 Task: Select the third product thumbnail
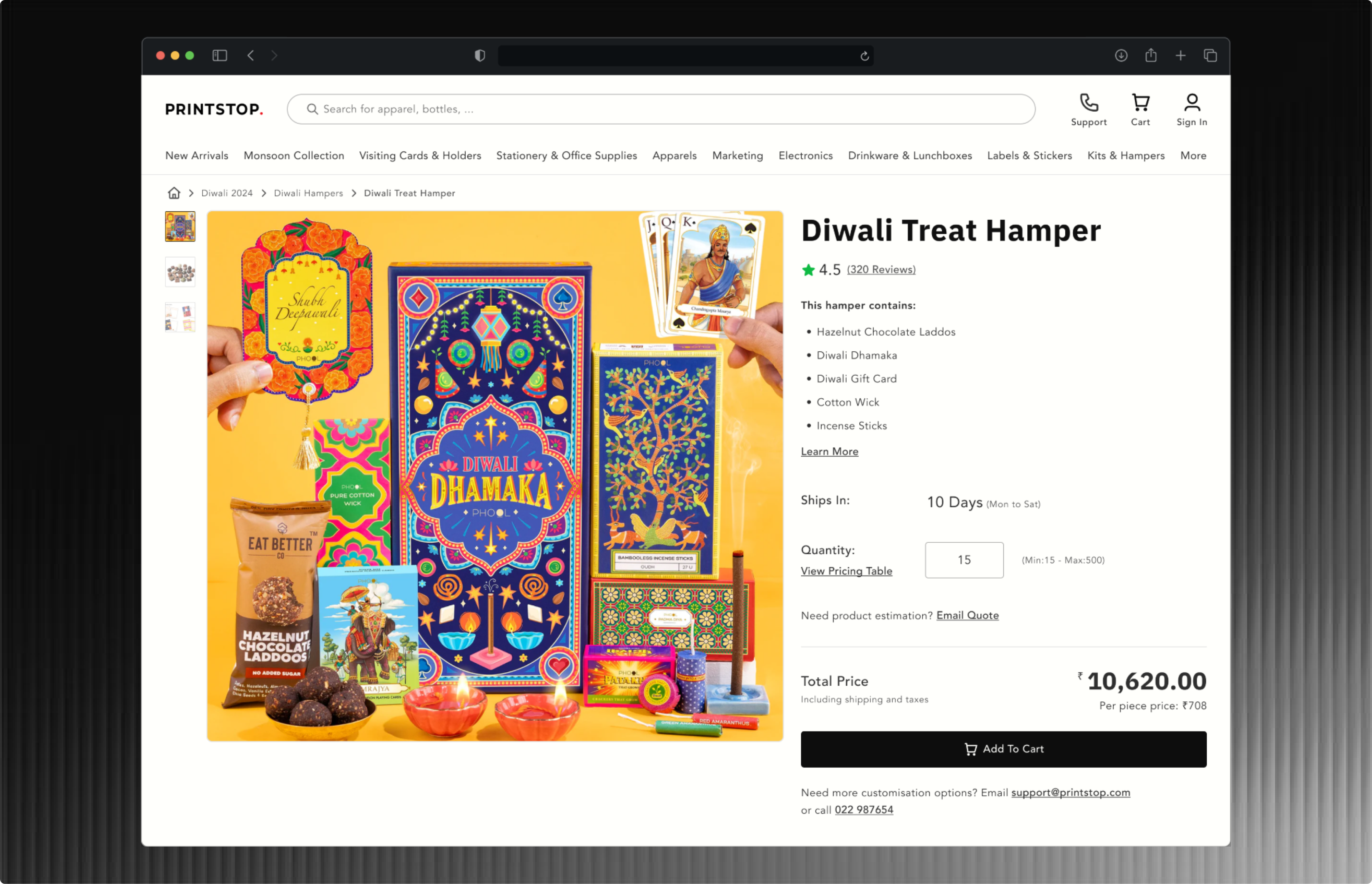pyautogui.click(x=180, y=317)
